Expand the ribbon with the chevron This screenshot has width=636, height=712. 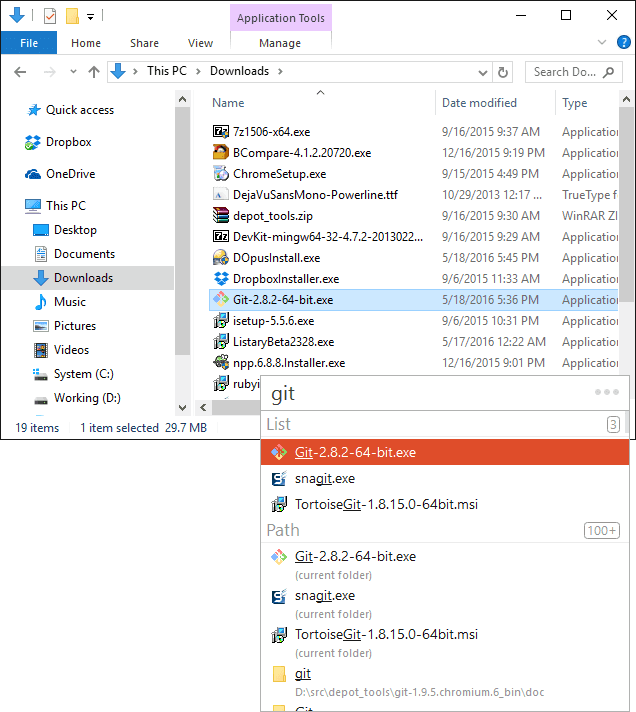pyautogui.click(x=602, y=42)
